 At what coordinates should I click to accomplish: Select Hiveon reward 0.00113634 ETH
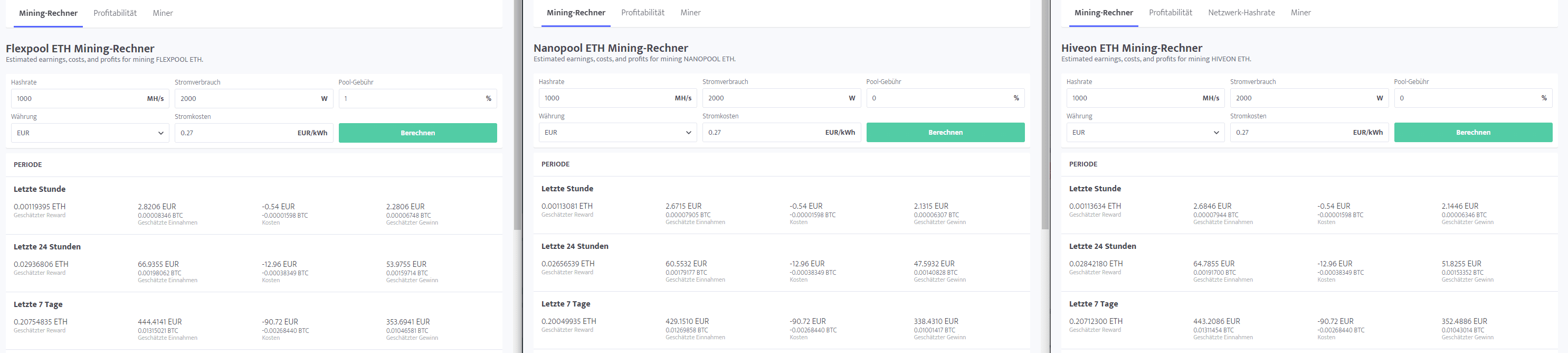pos(1095,206)
